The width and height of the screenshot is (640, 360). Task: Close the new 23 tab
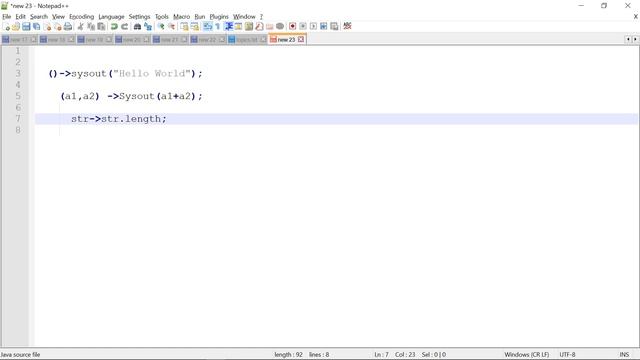pyautogui.click(x=301, y=40)
